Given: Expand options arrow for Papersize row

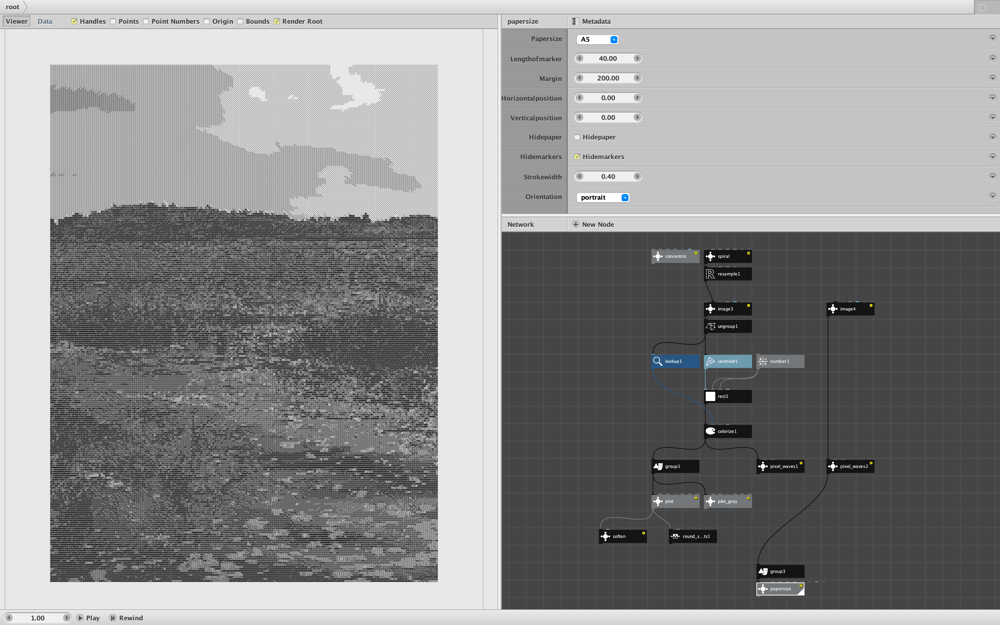Looking at the screenshot, I should tap(992, 38).
